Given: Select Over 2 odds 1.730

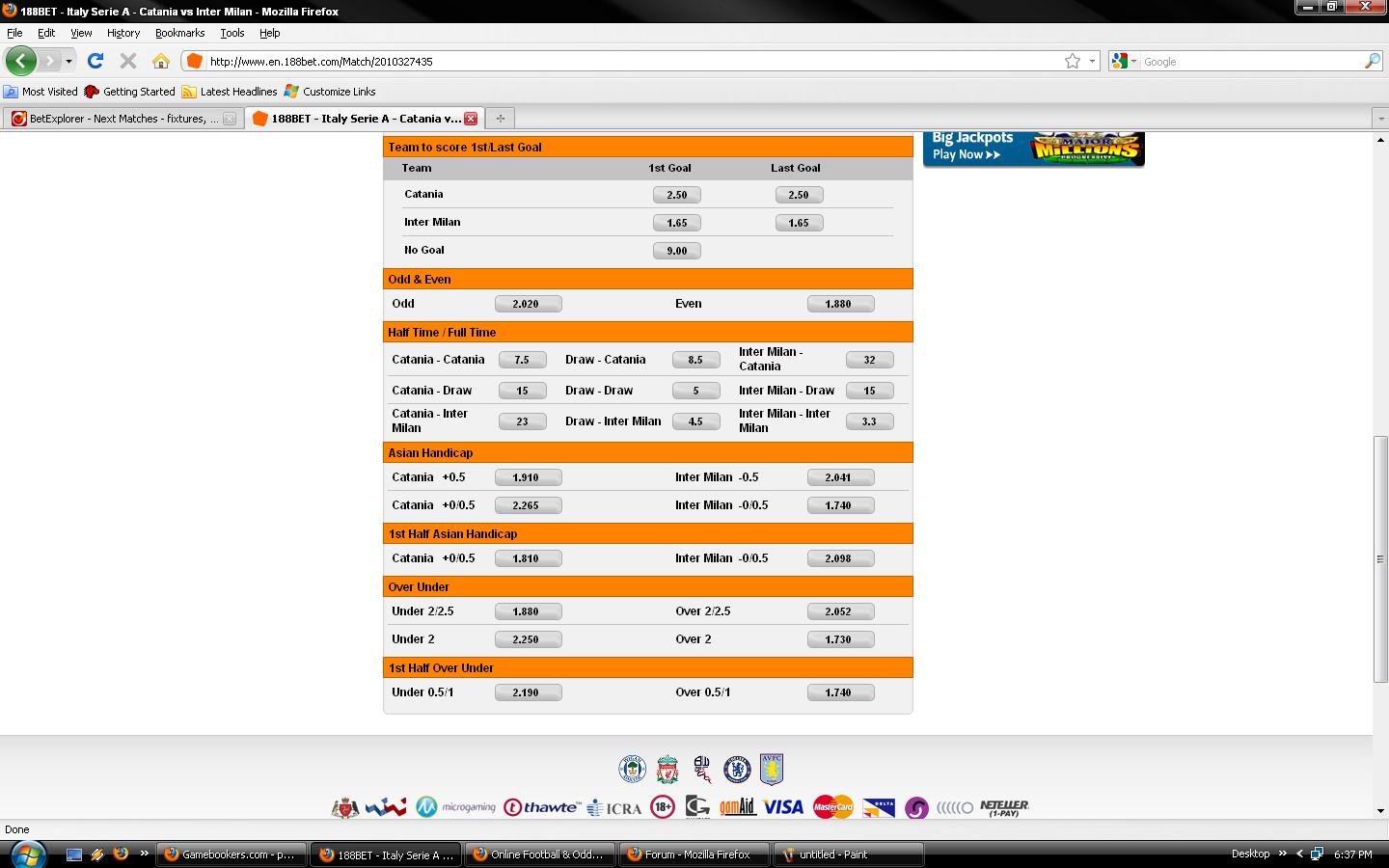Looking at the screenshot, I should (x=840, y=639).
